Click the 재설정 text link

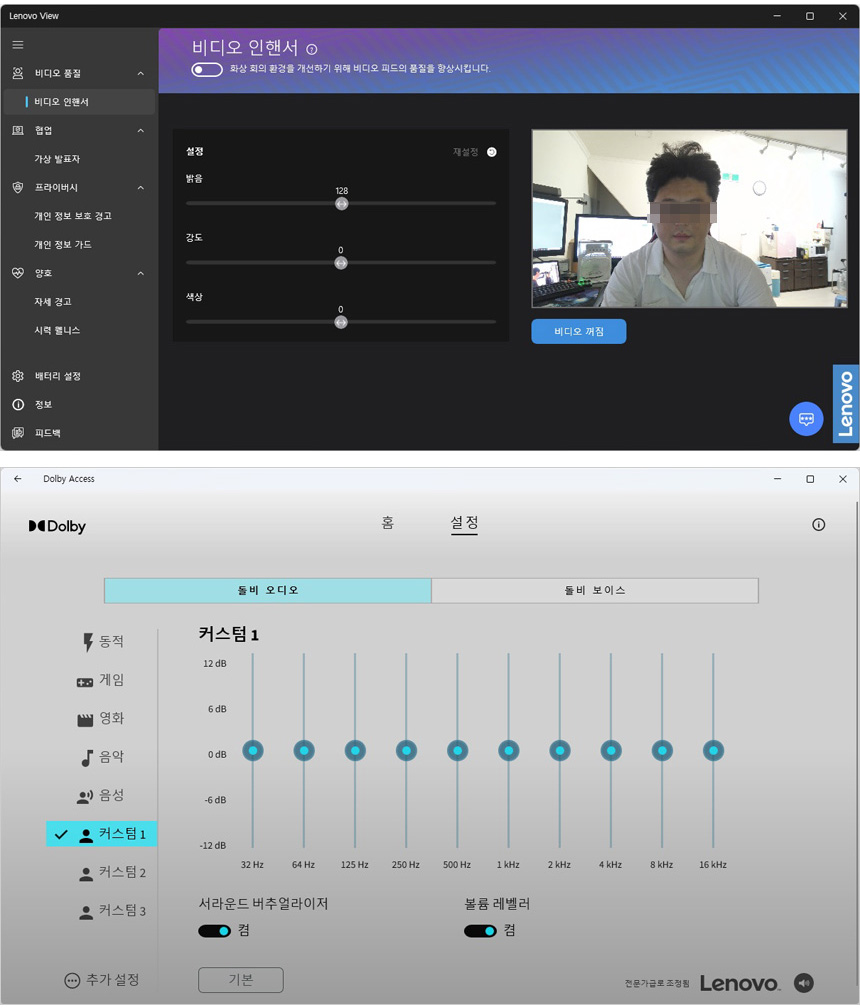[x=465, y=152]
